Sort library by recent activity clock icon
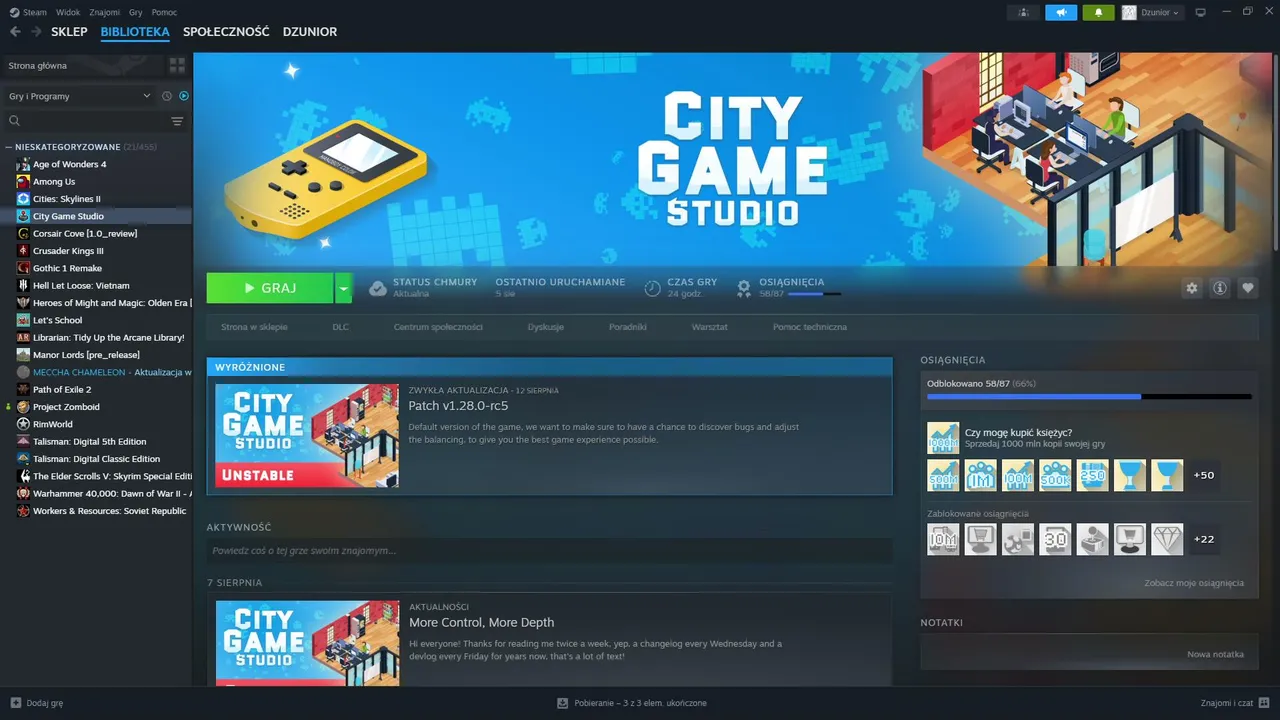 (167, 96)
